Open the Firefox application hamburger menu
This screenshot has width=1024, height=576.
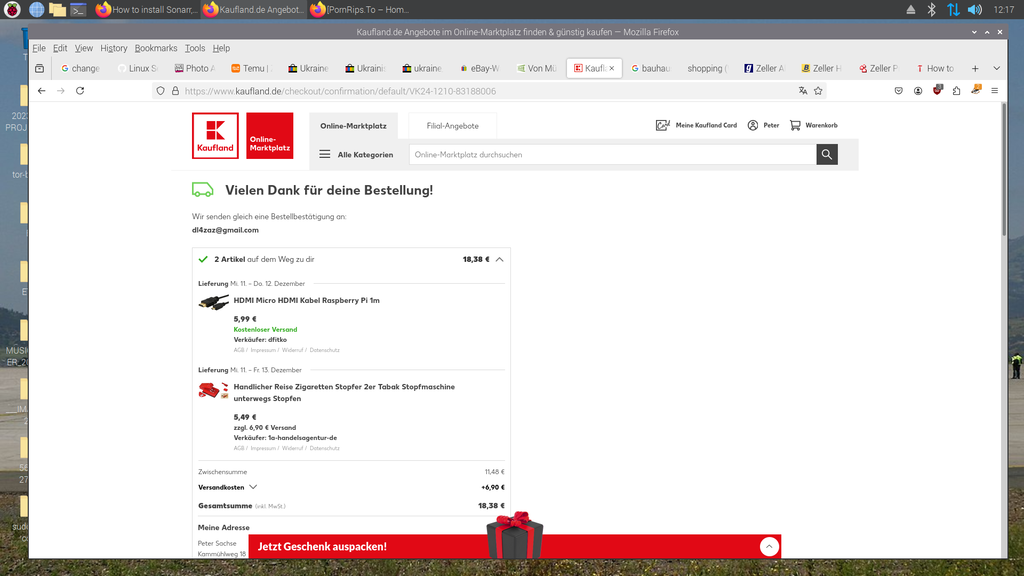[995, 91]
